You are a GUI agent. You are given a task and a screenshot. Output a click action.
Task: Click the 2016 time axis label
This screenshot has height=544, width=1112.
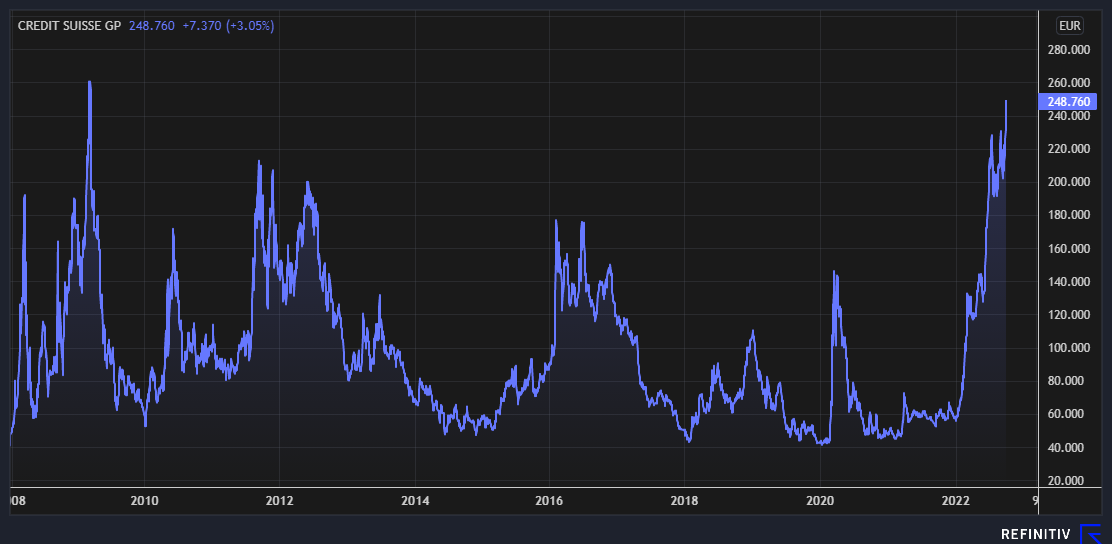tap(550, 501)
